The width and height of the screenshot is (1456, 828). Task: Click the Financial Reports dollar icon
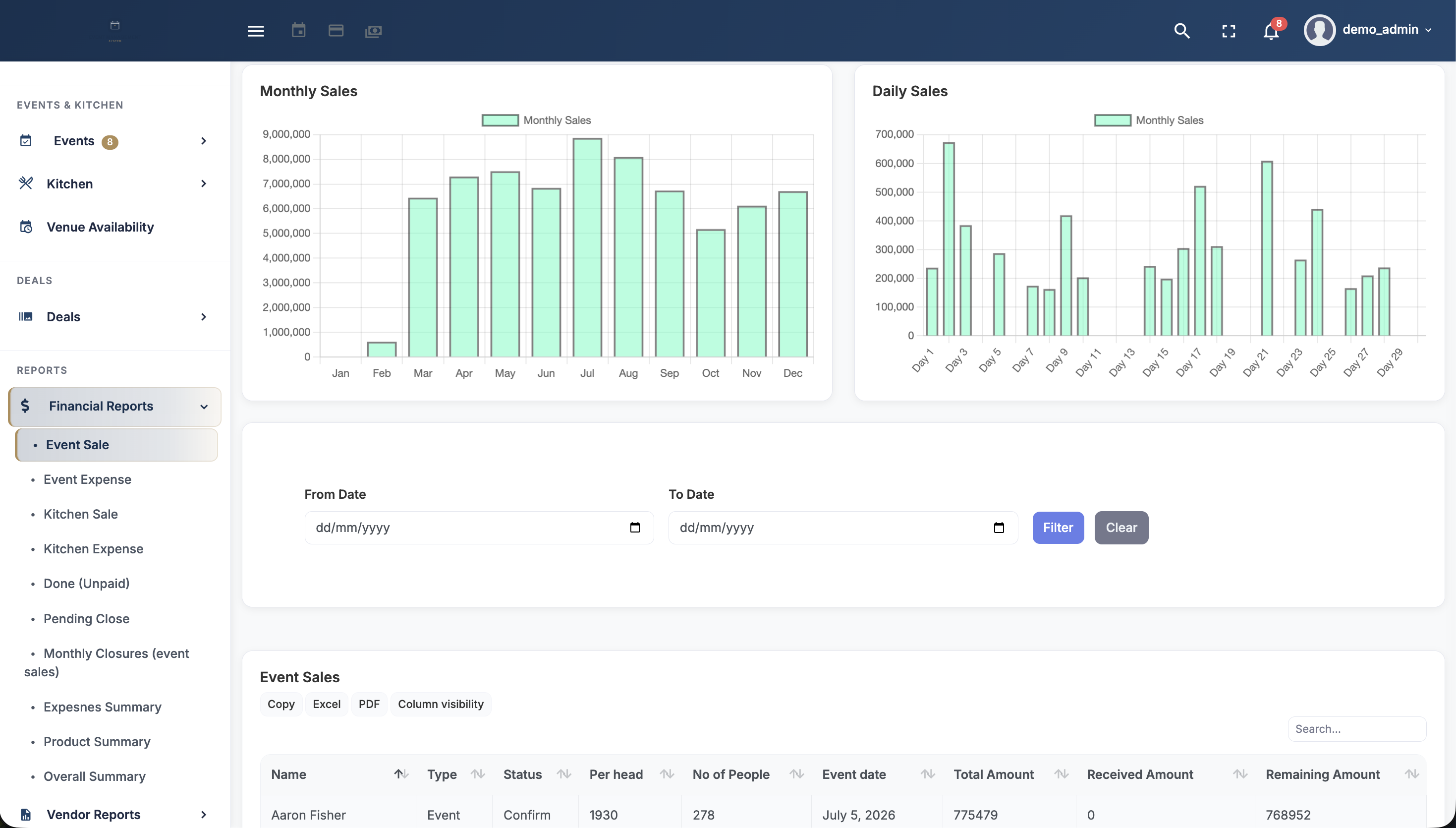(25, 406)
